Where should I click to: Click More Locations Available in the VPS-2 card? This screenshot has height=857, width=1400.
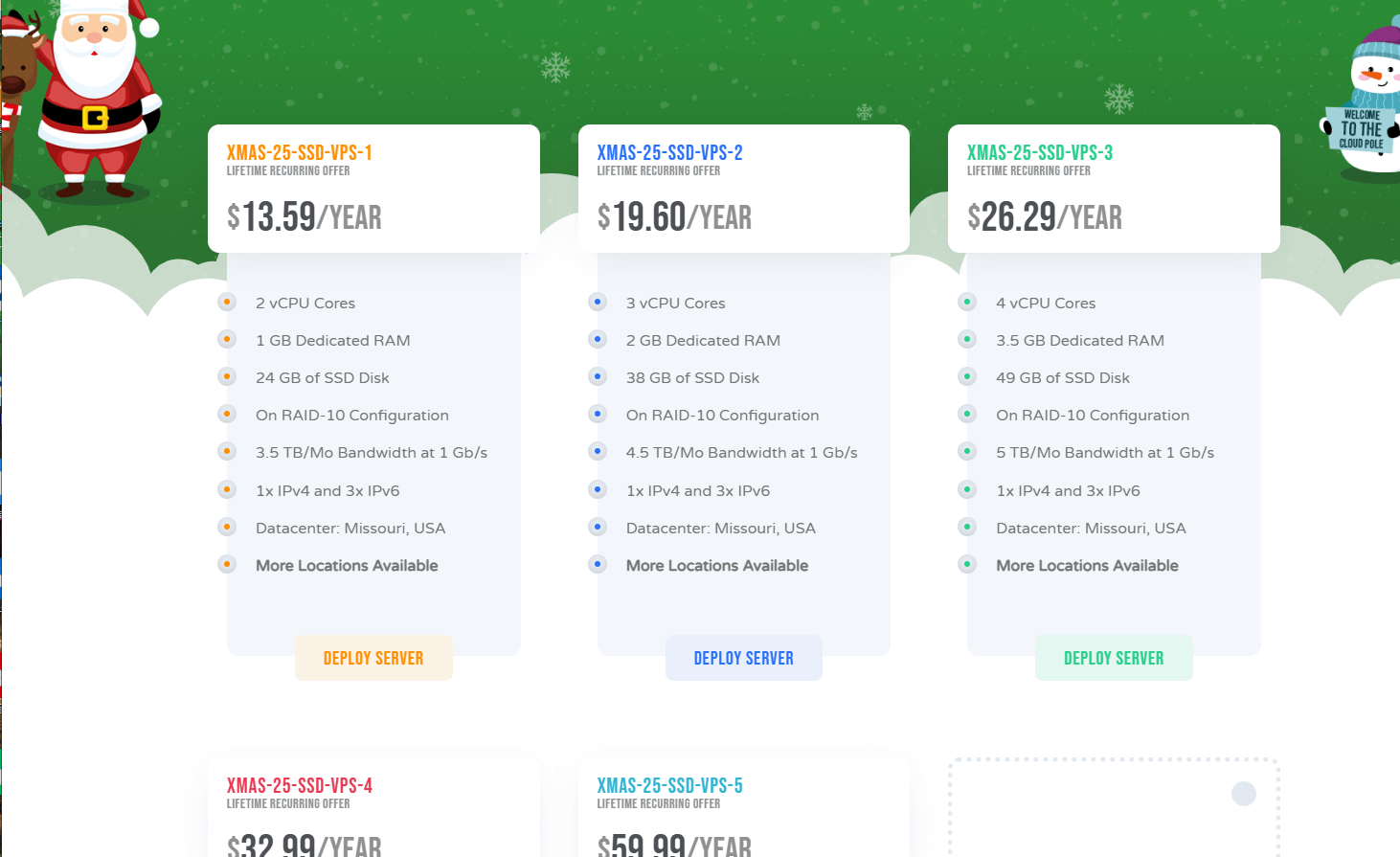point(716,566)
